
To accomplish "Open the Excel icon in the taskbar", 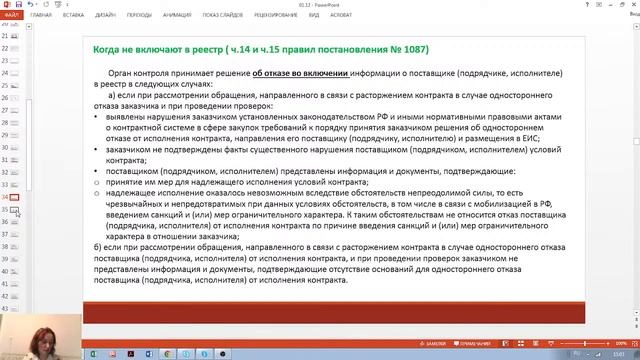I will pyautogui.click(x=93, y=354).
